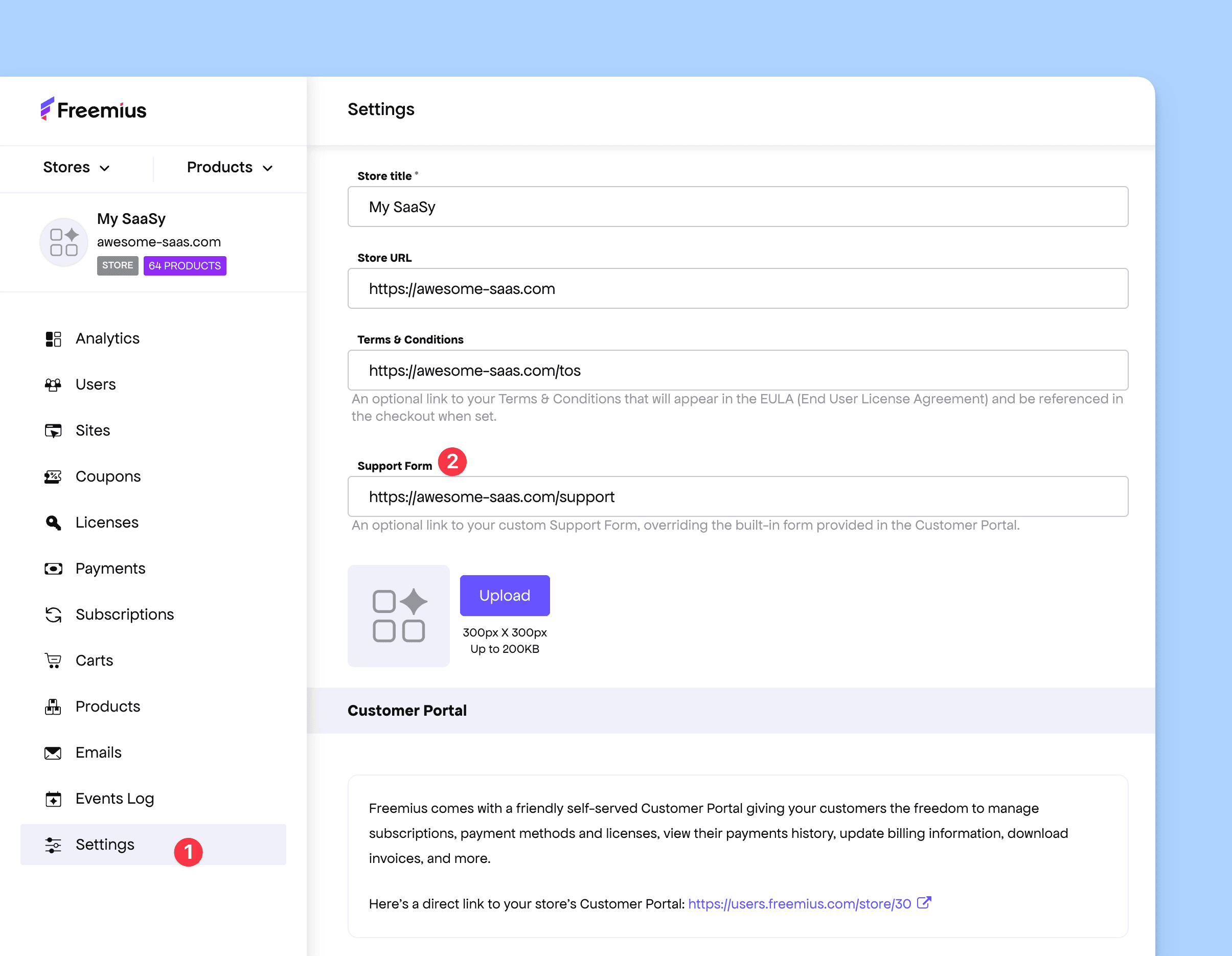Click the Events Log calendar icon
Viewport: 1232px width, 956px height.
click(x=53, y=799)
